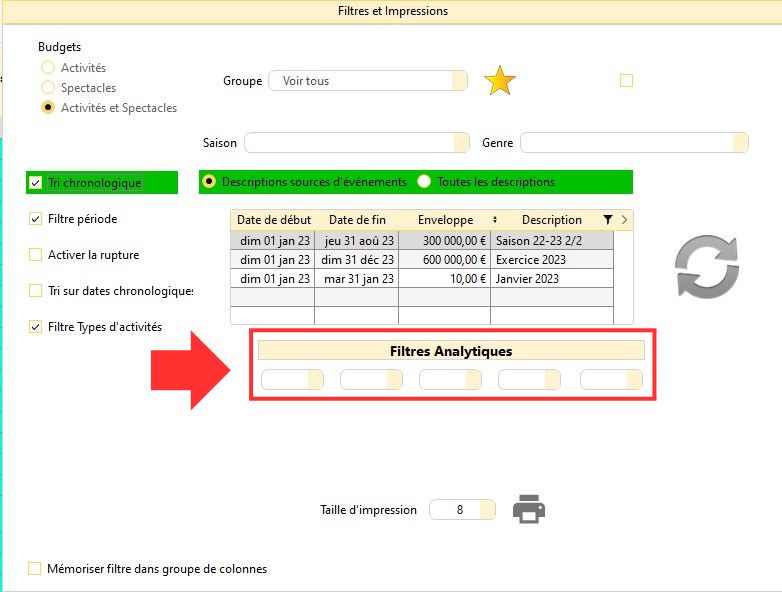Click the filter funnel icon in table header

pyautogui.click(x=607, y=220)
